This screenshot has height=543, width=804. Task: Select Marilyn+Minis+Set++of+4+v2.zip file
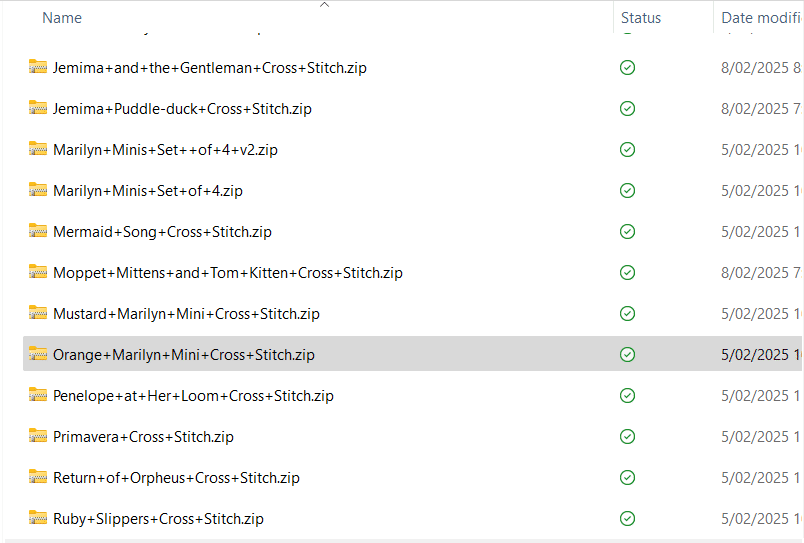165,150
